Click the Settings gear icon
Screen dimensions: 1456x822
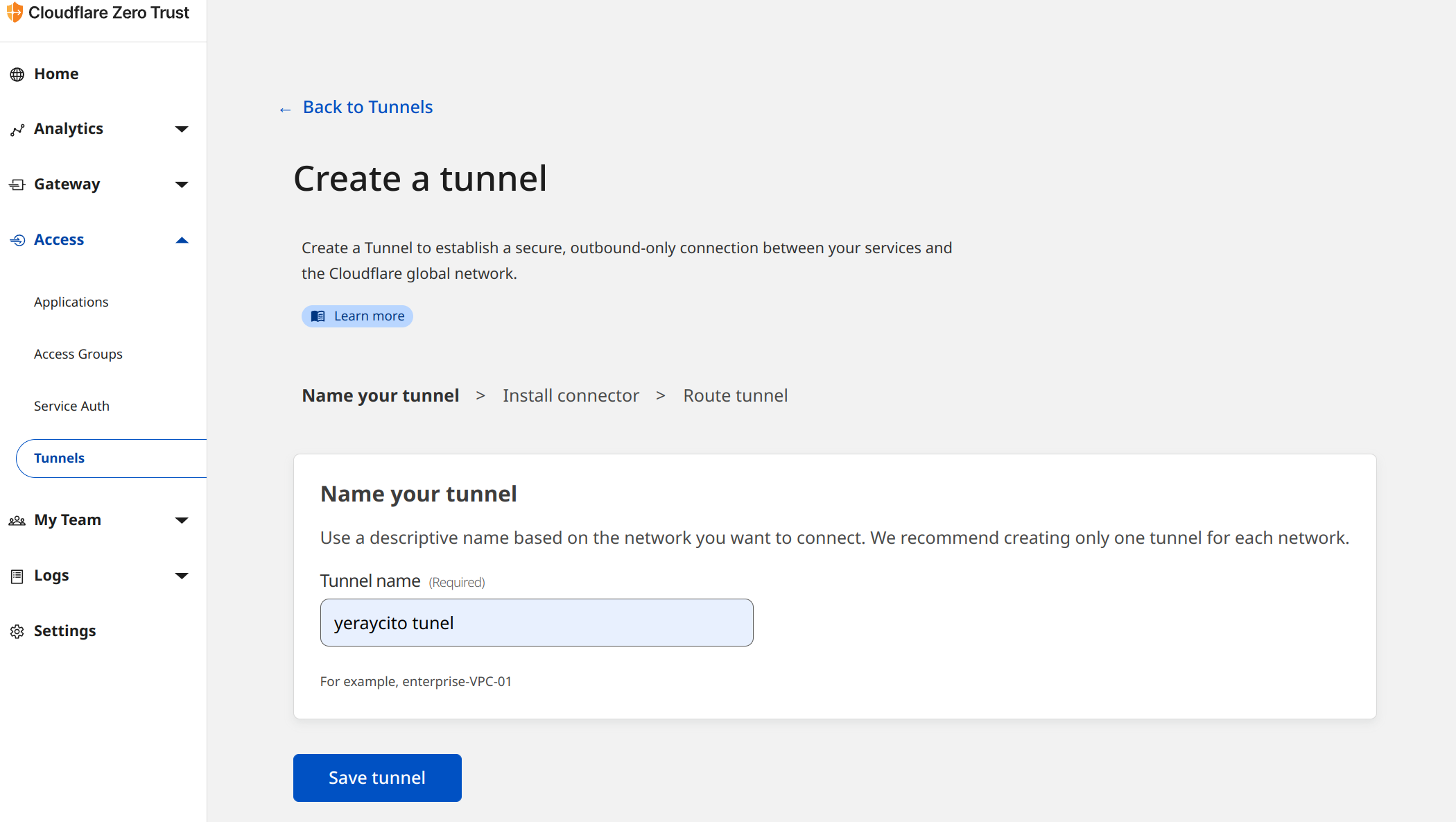pos(17,631)
